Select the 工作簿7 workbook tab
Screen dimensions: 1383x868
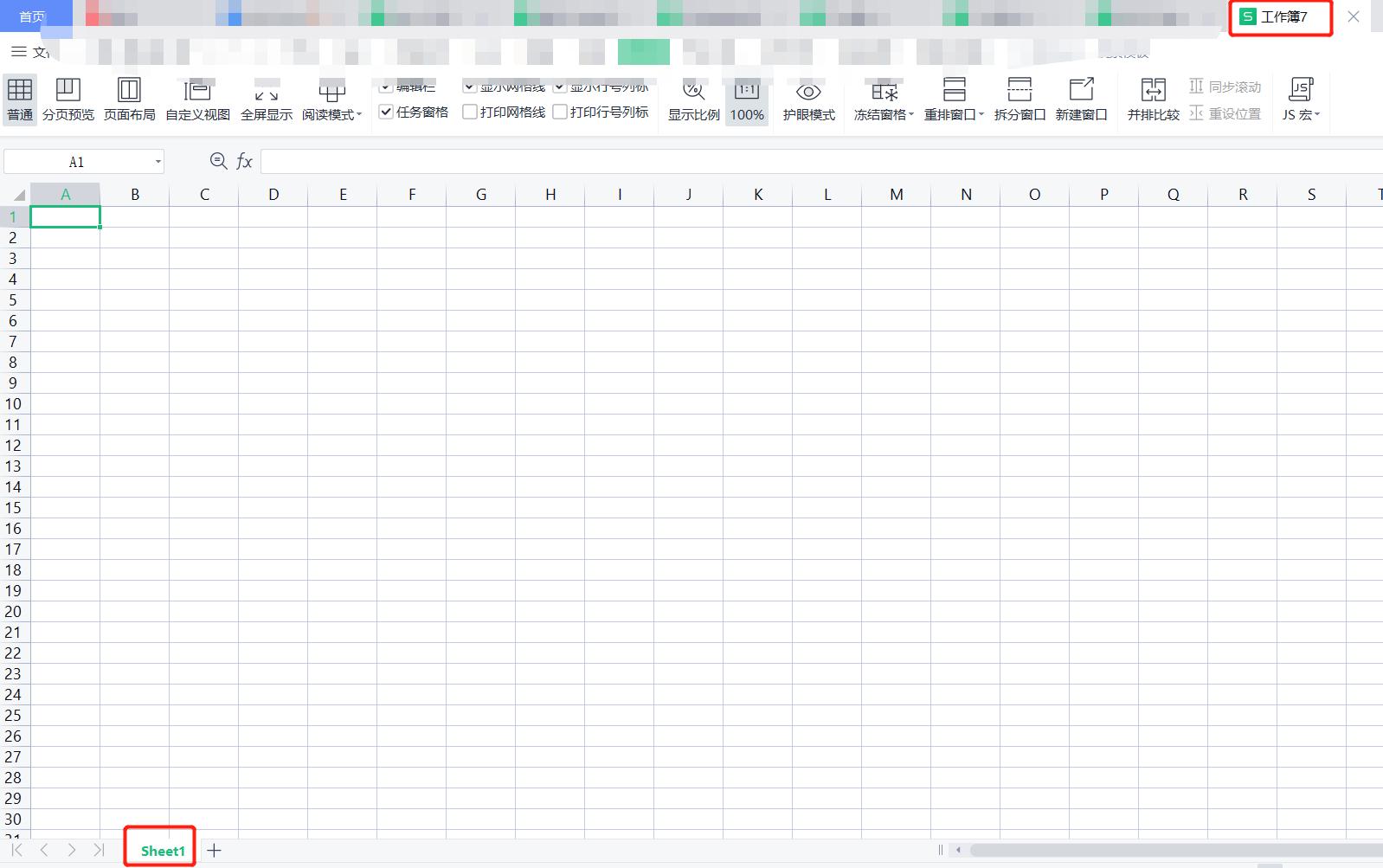(1283, 16)
